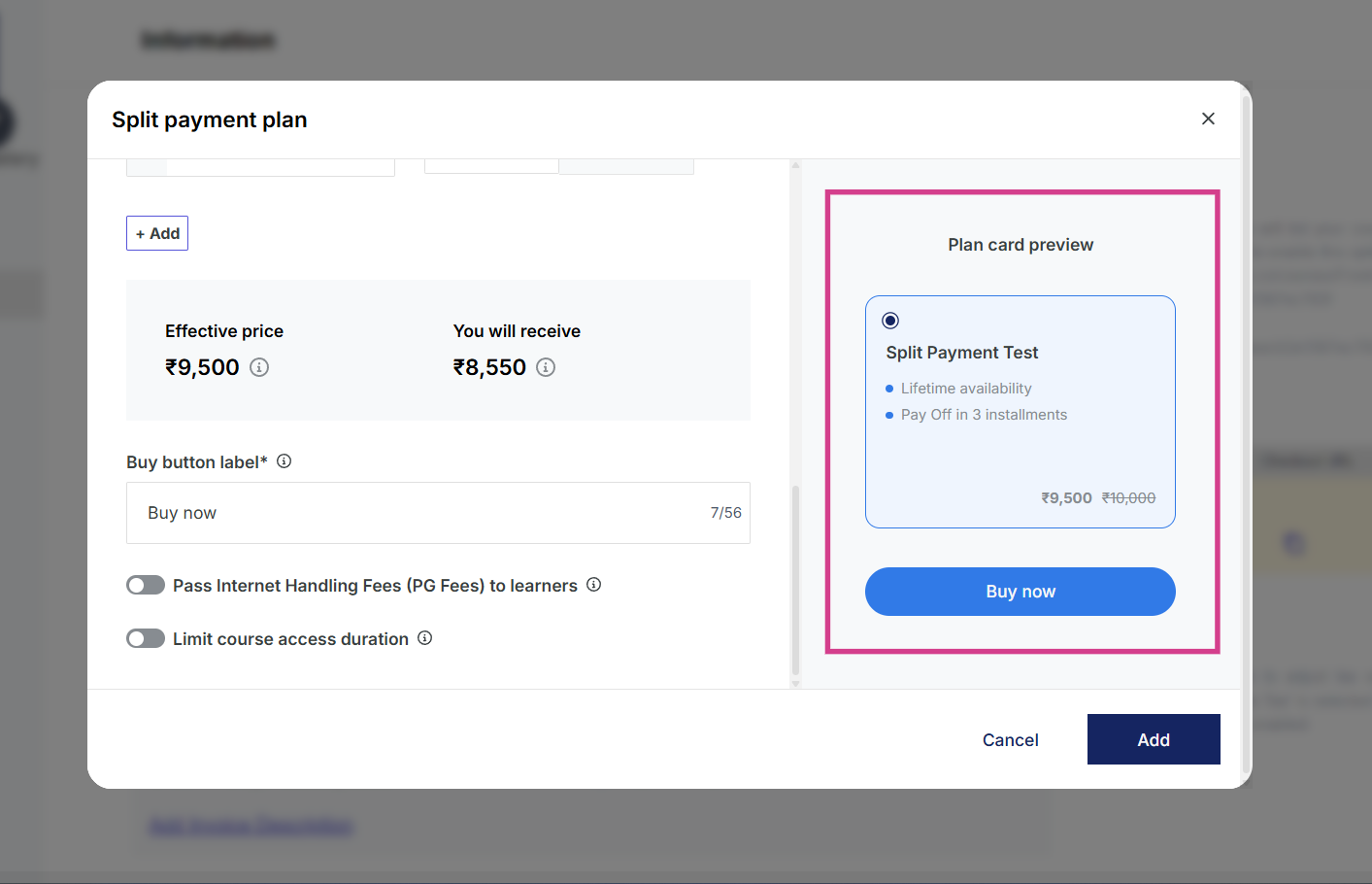Click the Effective price info icon
Image resolution: width=1372 pixels, height=884 pixels.
point(259,367)
